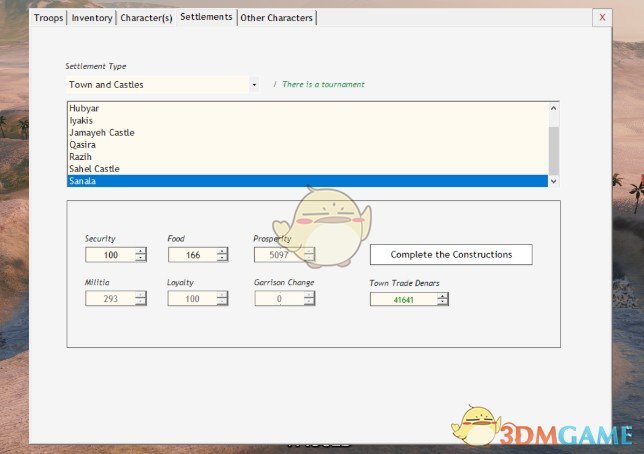Select Jamayeh Castle in the list
Viewport: 644px width, 454px height.
click(x=307, y=132)
